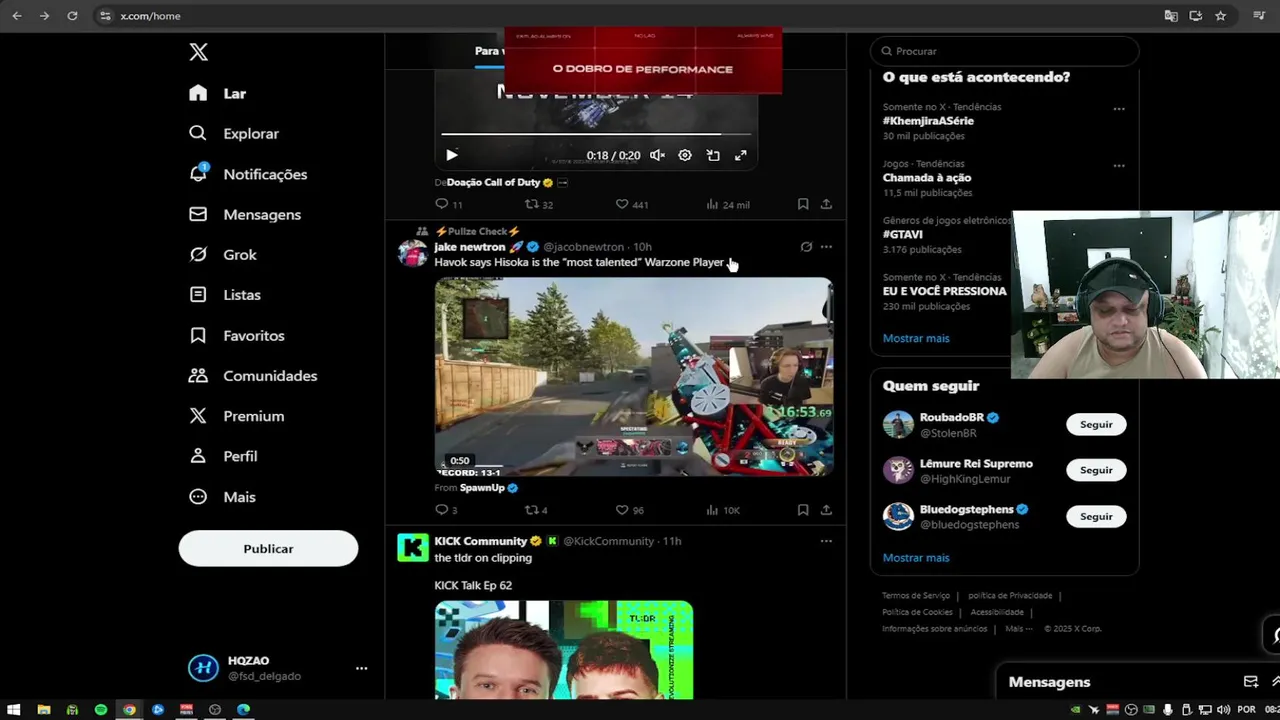Open more options on KICK Community post
This screenshot has width=1280, height=720.
(x=826, y=541)
